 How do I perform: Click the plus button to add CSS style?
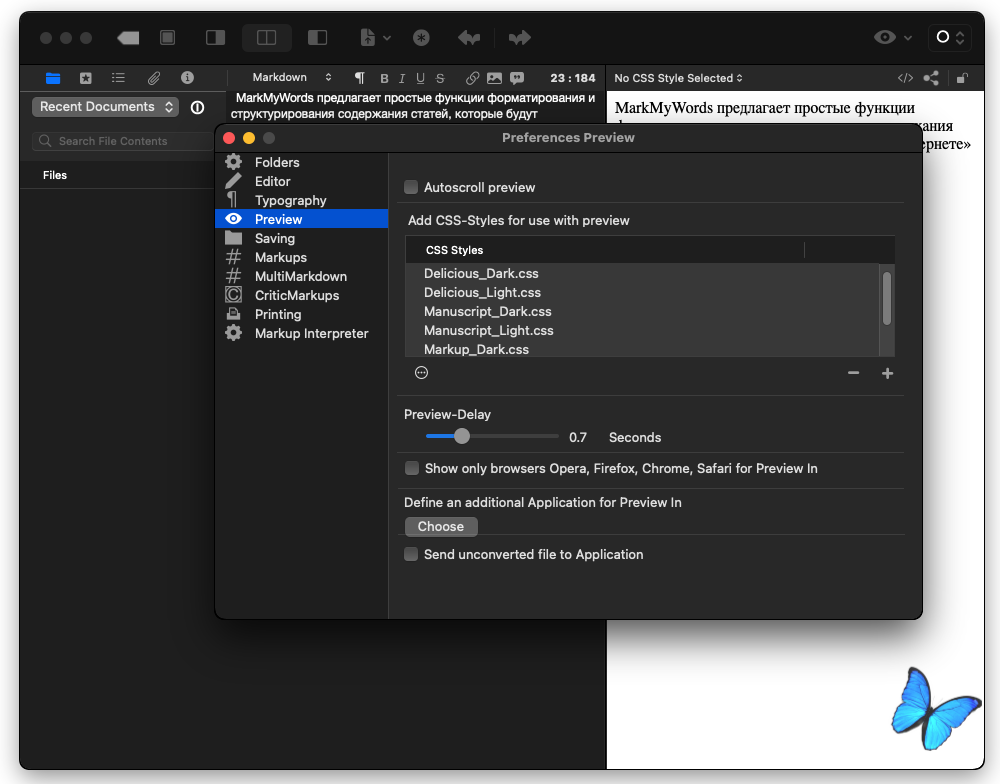887,373
